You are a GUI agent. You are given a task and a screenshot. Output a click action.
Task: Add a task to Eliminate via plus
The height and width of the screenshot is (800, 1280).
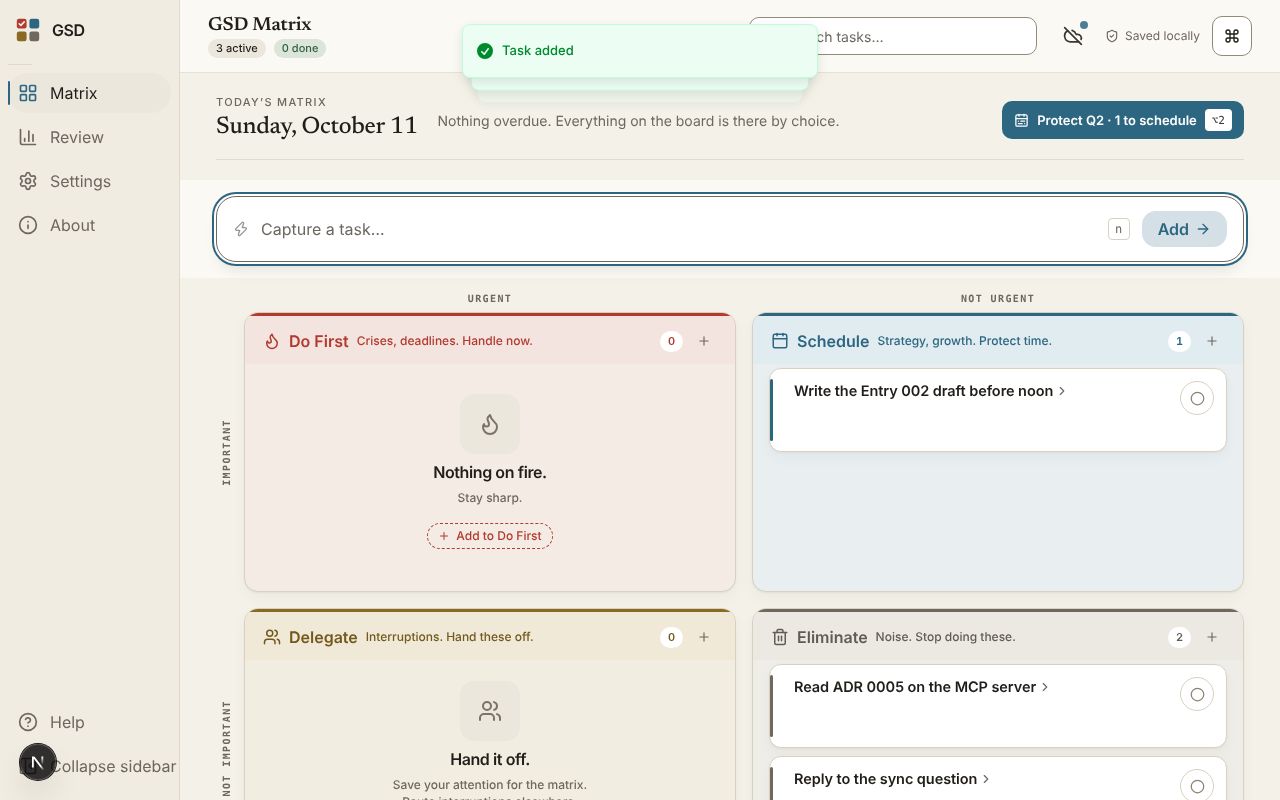(x=1212, y=637)
